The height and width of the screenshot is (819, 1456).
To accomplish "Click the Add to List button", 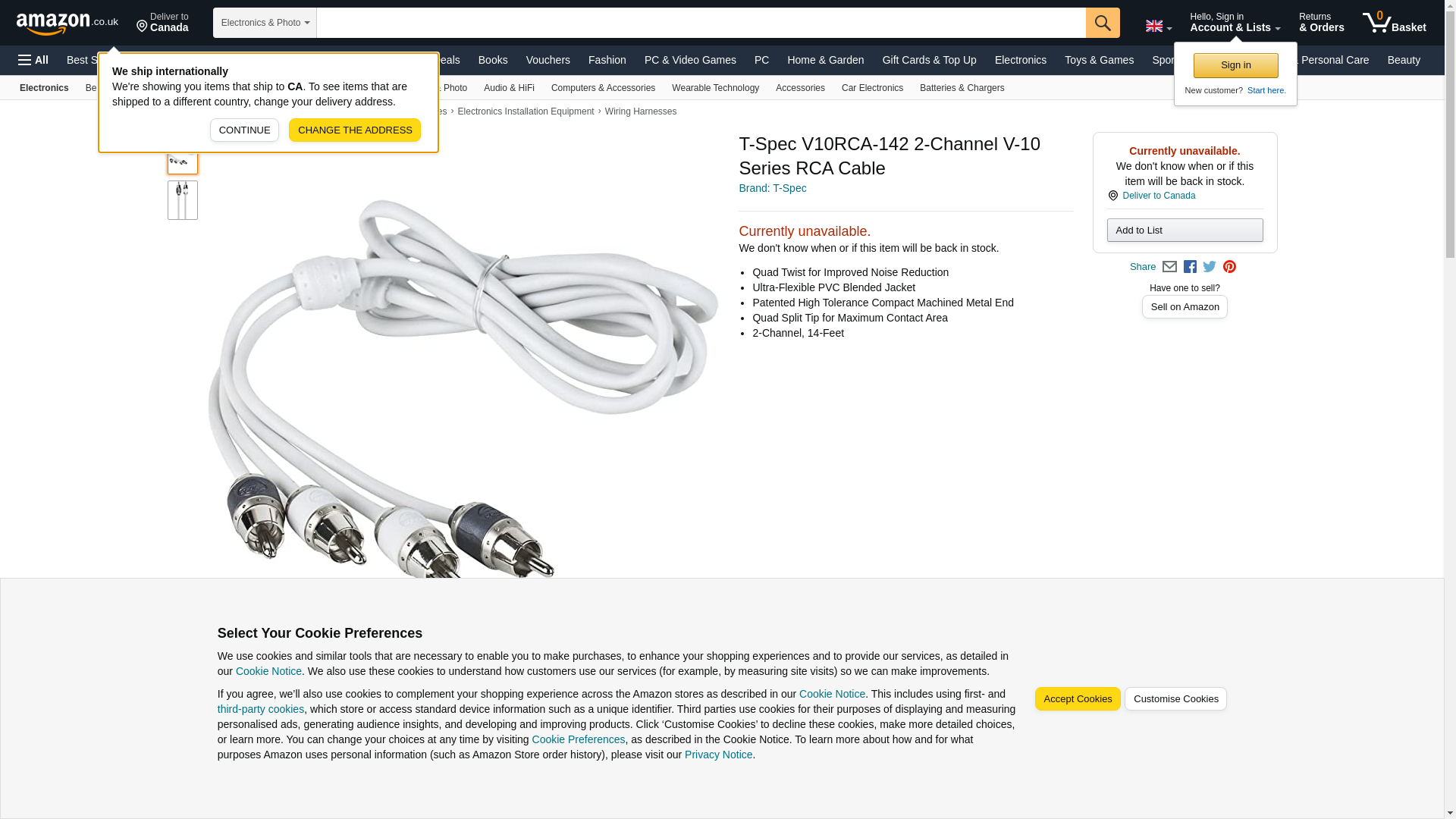I will click(1185, 231).
